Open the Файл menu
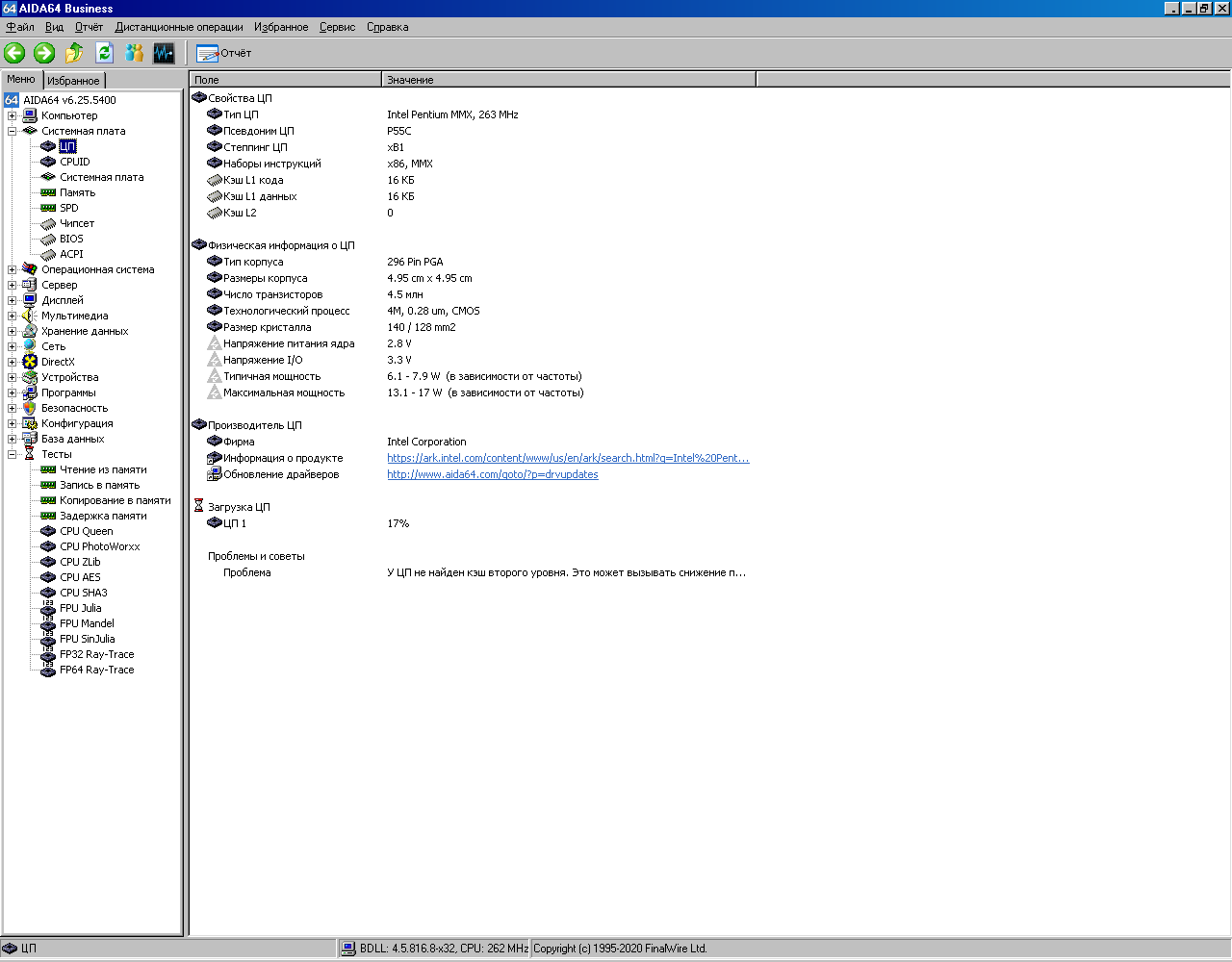1232x962 pixels. pyautogui.click(x=20, y=27)
